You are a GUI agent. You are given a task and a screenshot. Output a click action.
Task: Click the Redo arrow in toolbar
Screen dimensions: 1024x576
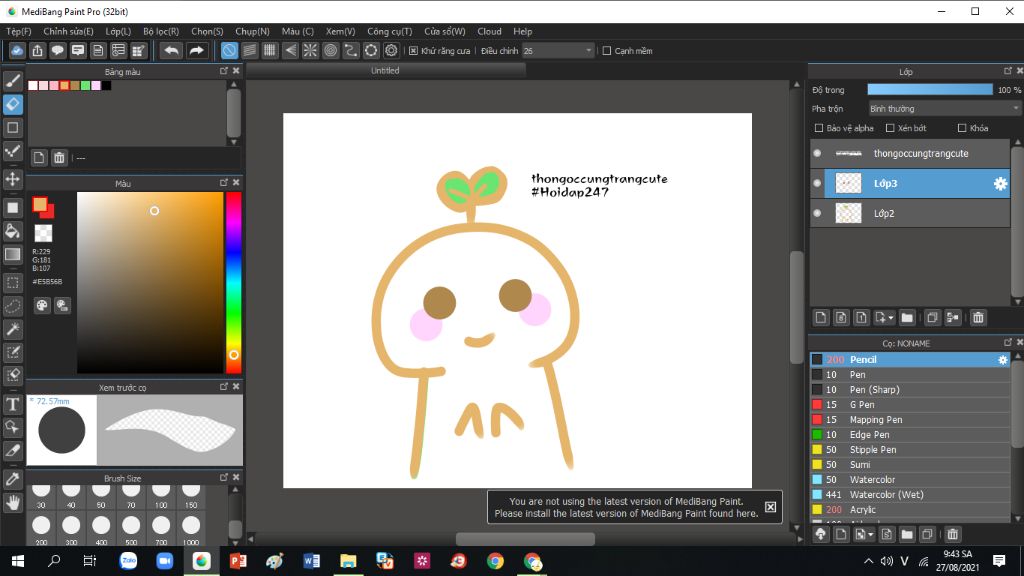click(197, 50)
